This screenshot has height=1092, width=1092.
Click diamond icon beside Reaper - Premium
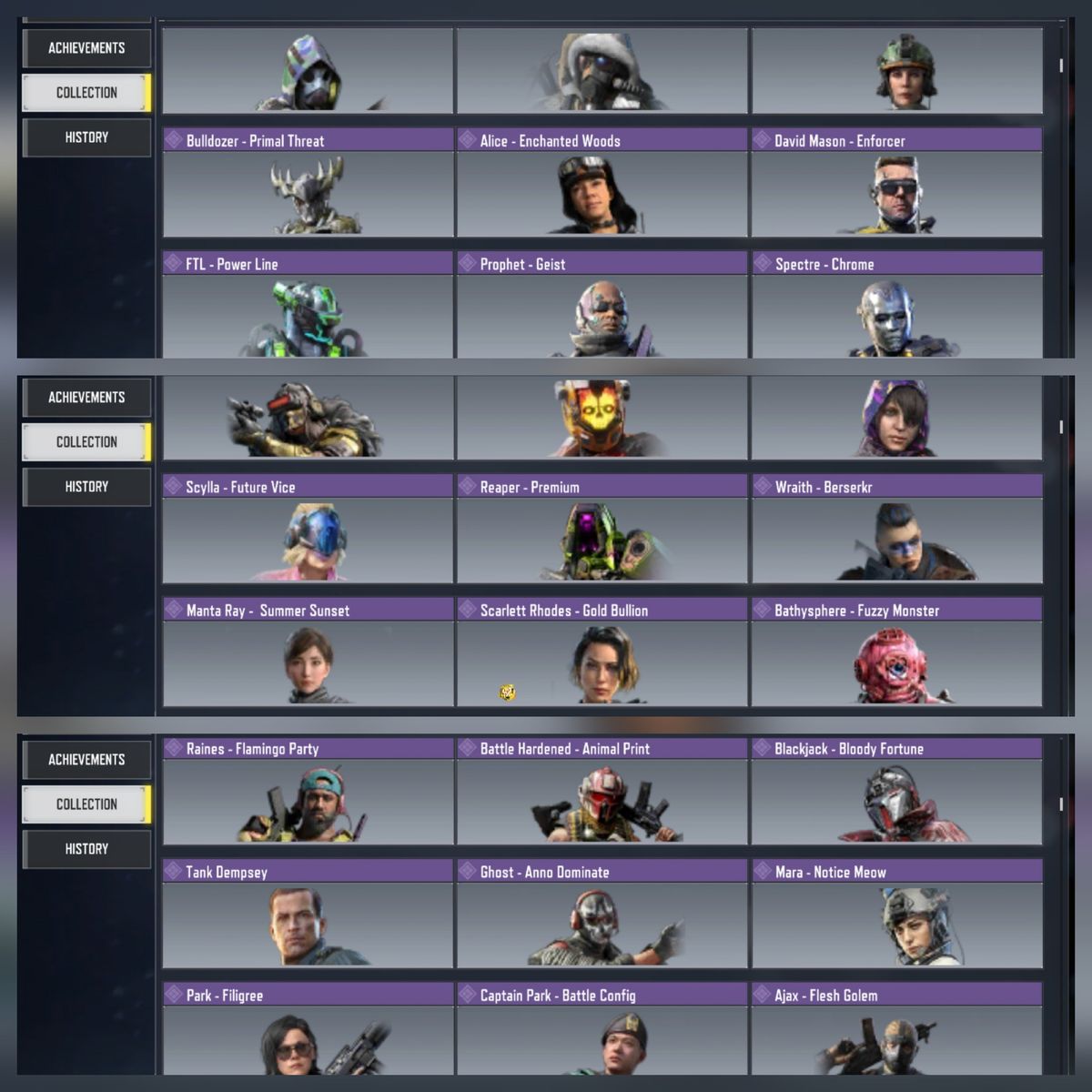(467, 486)
